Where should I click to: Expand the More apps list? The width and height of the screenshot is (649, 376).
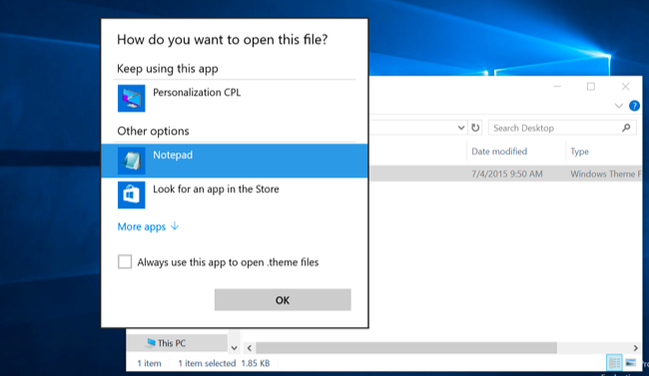click(x=148, y=227)
